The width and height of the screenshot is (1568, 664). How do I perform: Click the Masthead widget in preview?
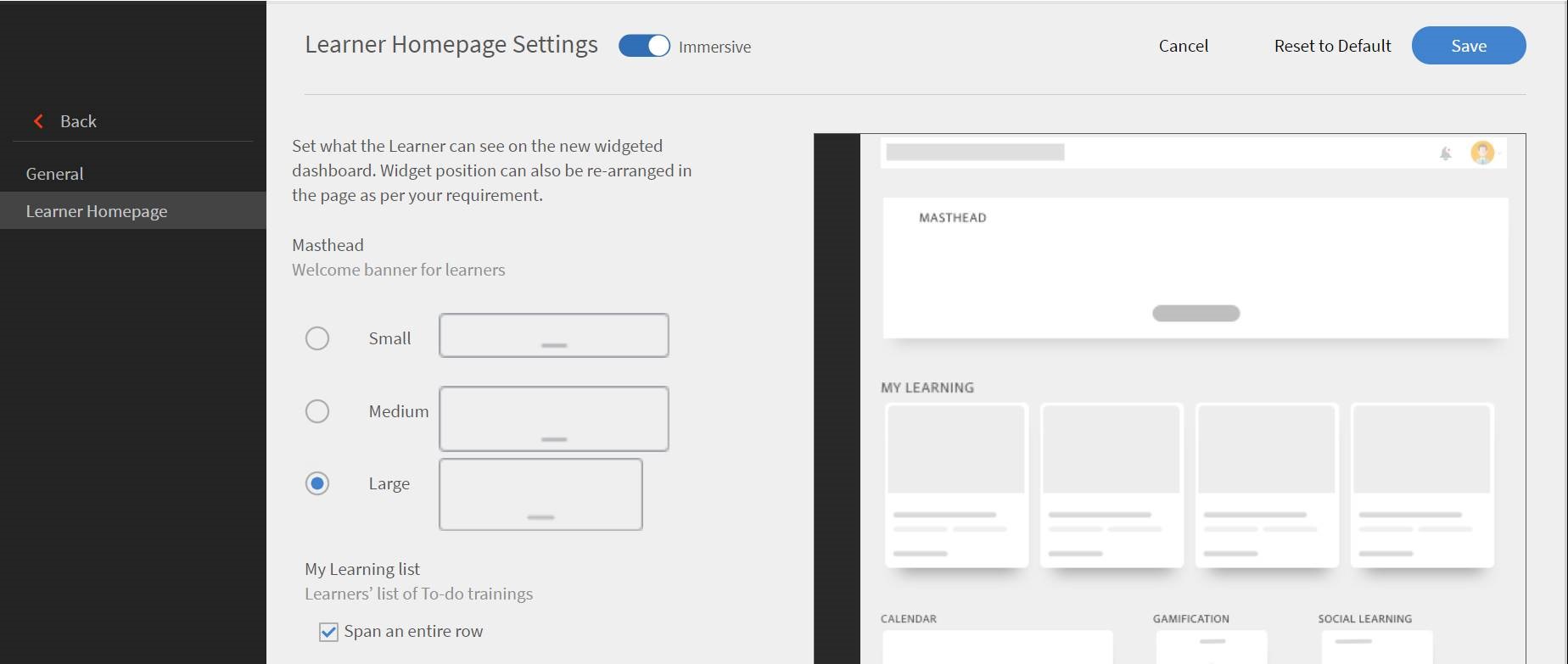click(1195, 268)
